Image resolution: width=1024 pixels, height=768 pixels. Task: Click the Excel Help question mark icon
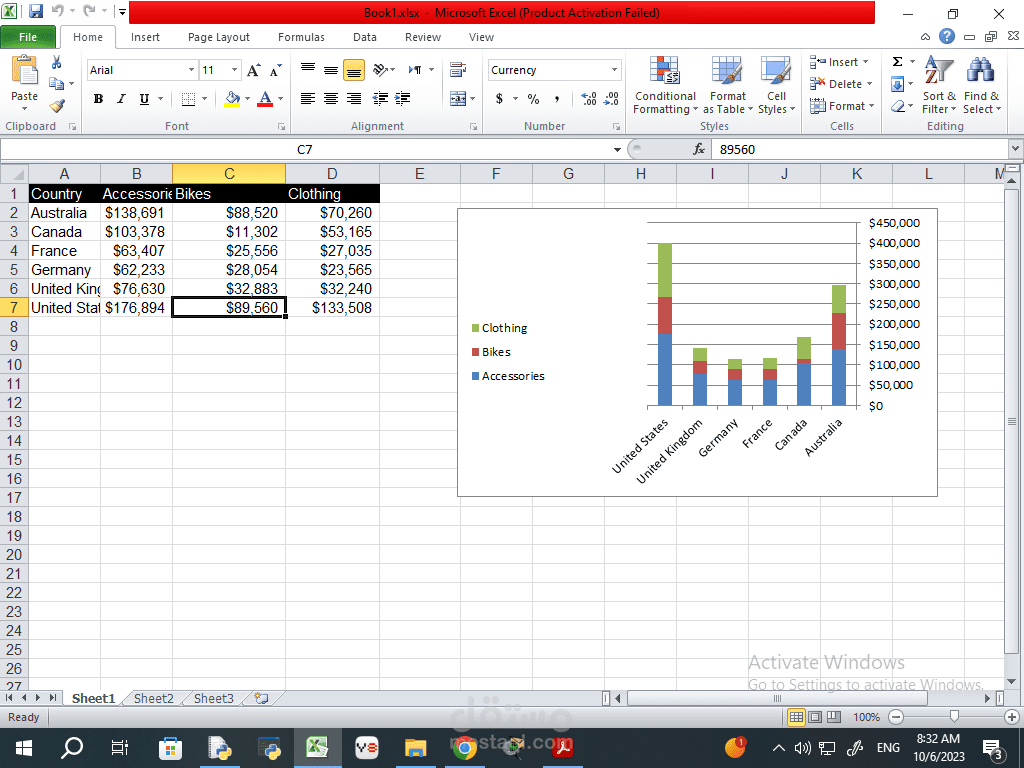click(x=947, y=36)
